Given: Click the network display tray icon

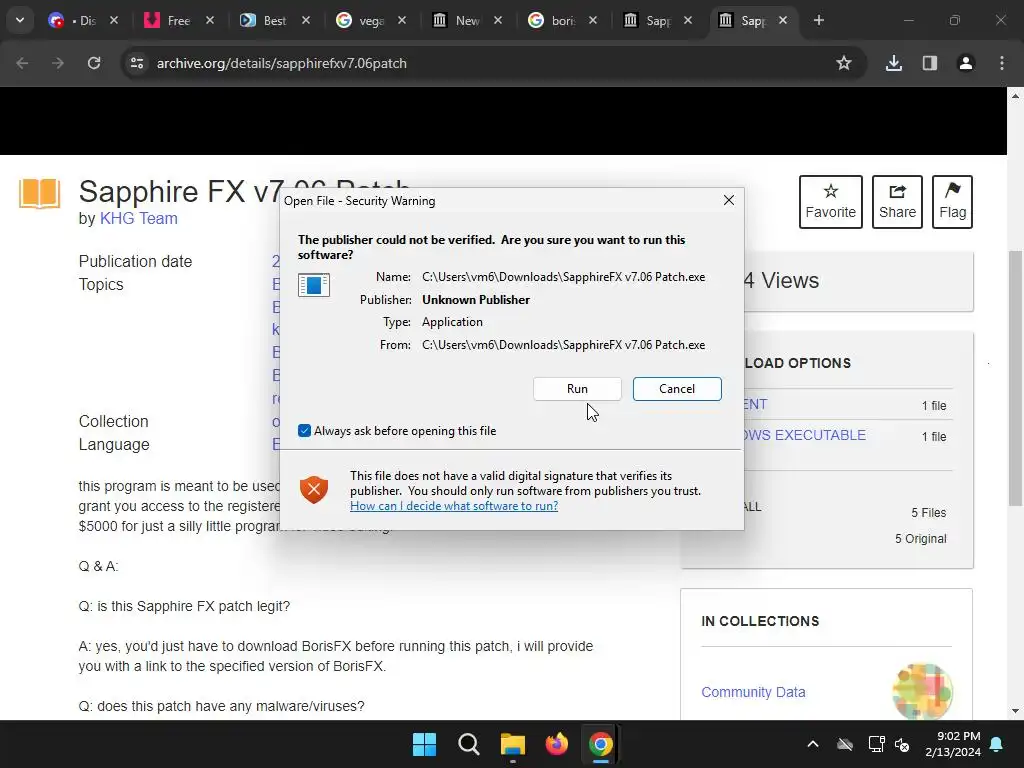Looking at the screenshot, I should point(876,744).
